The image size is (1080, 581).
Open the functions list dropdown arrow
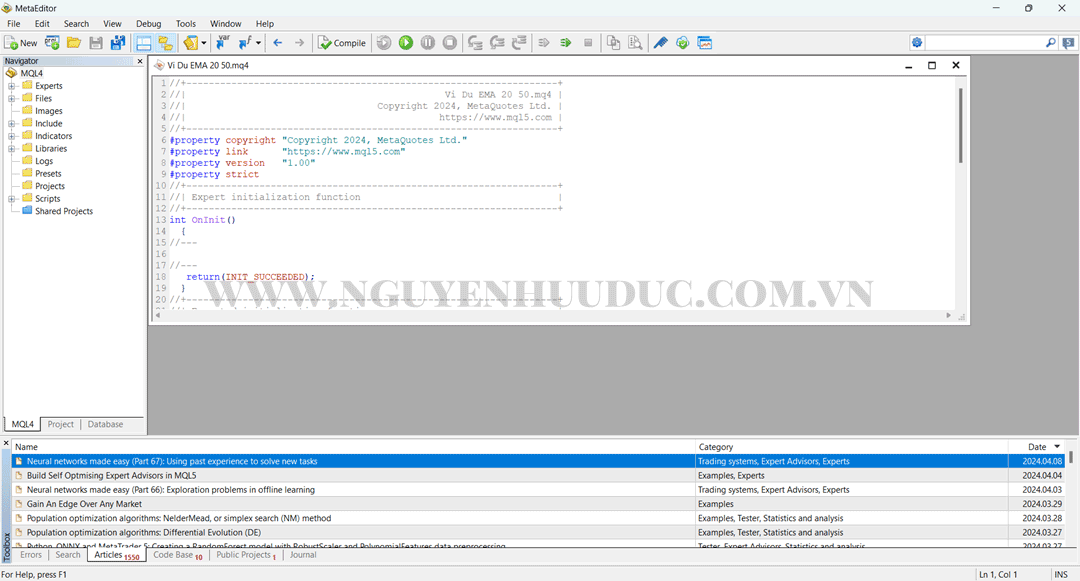pos(258,43)
